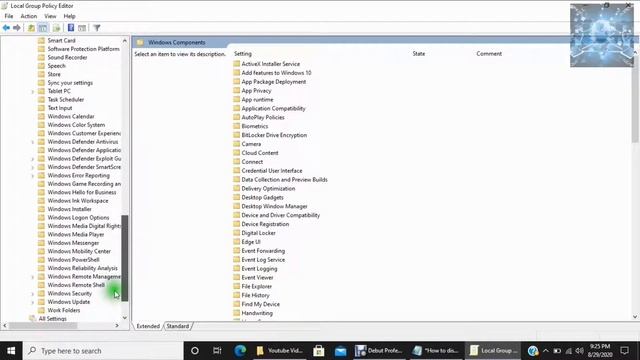Click the BitLocker Drive Encryption folder icon
This screenshot has height=360, width=640.
tap(237, 135)
